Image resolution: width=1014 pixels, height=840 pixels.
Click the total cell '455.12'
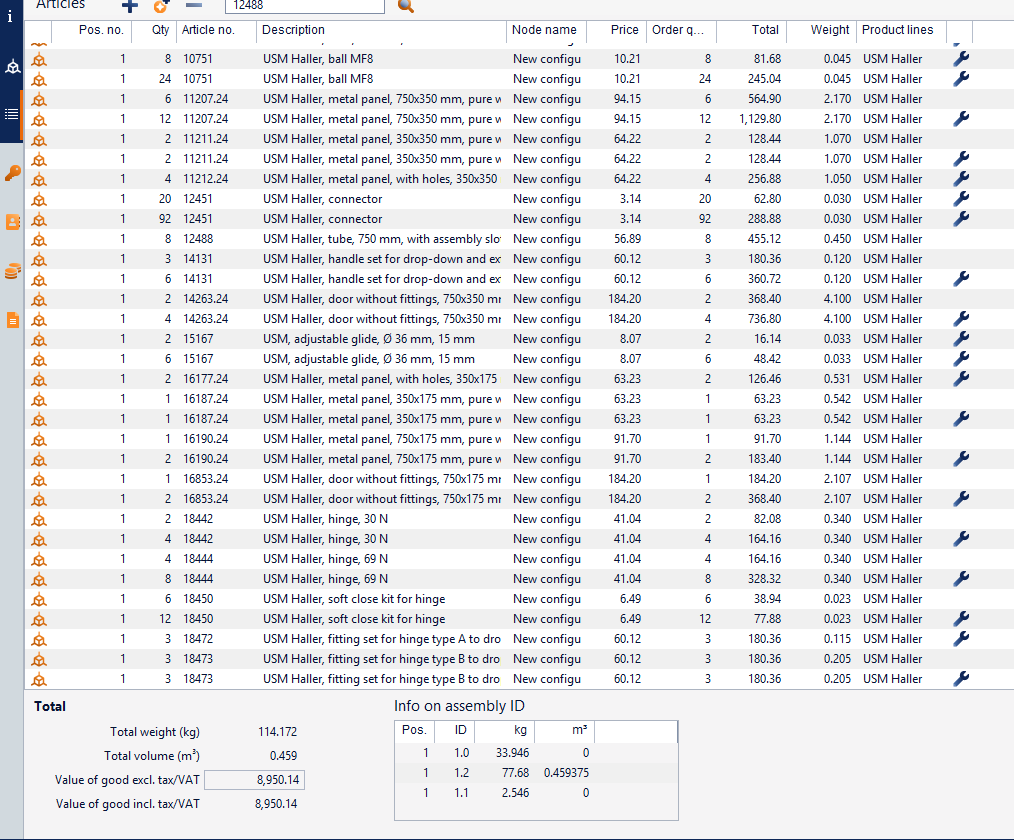(x=764, y=239)
